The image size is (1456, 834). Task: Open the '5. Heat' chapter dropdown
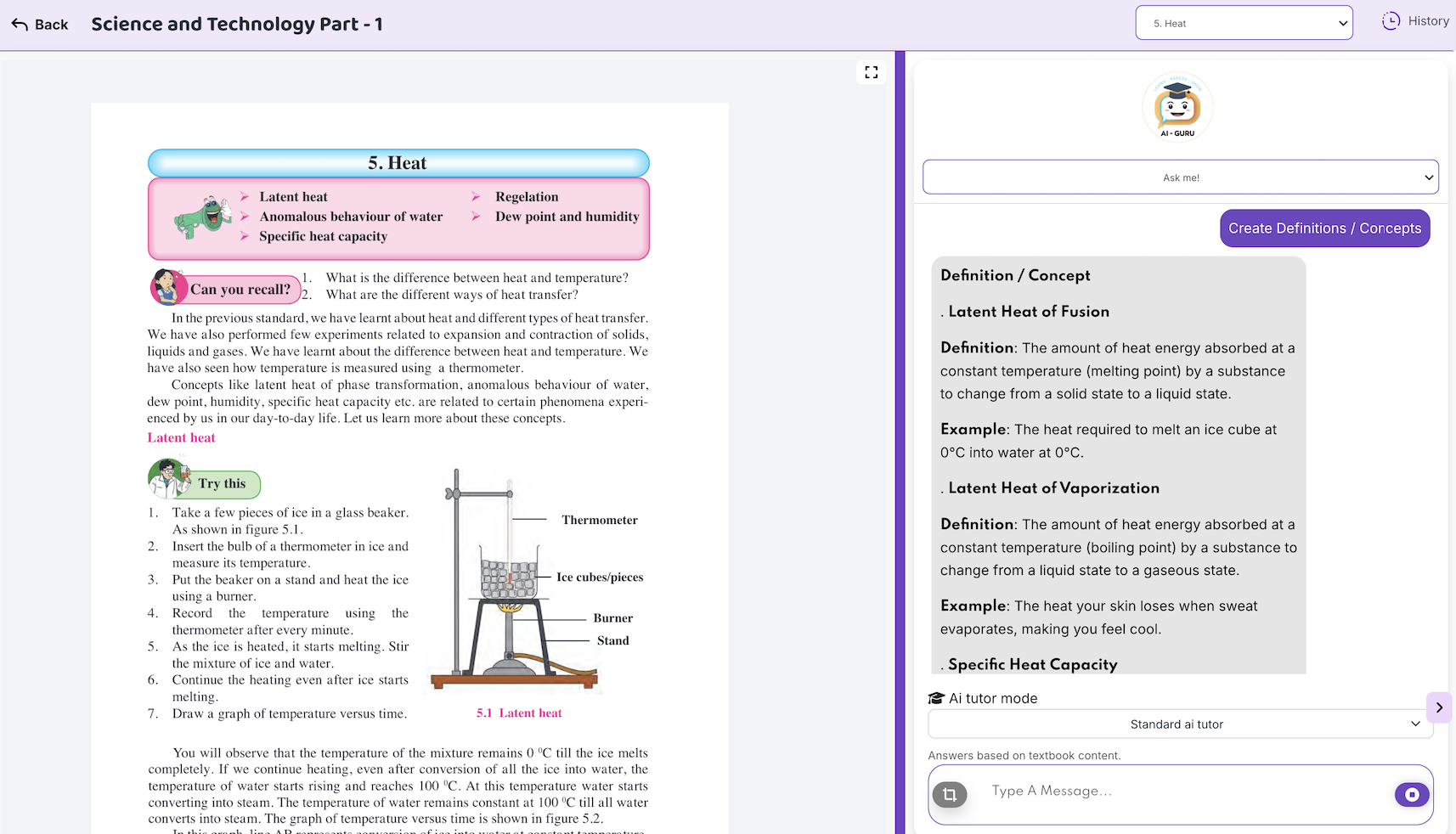tap(1244, 23)
